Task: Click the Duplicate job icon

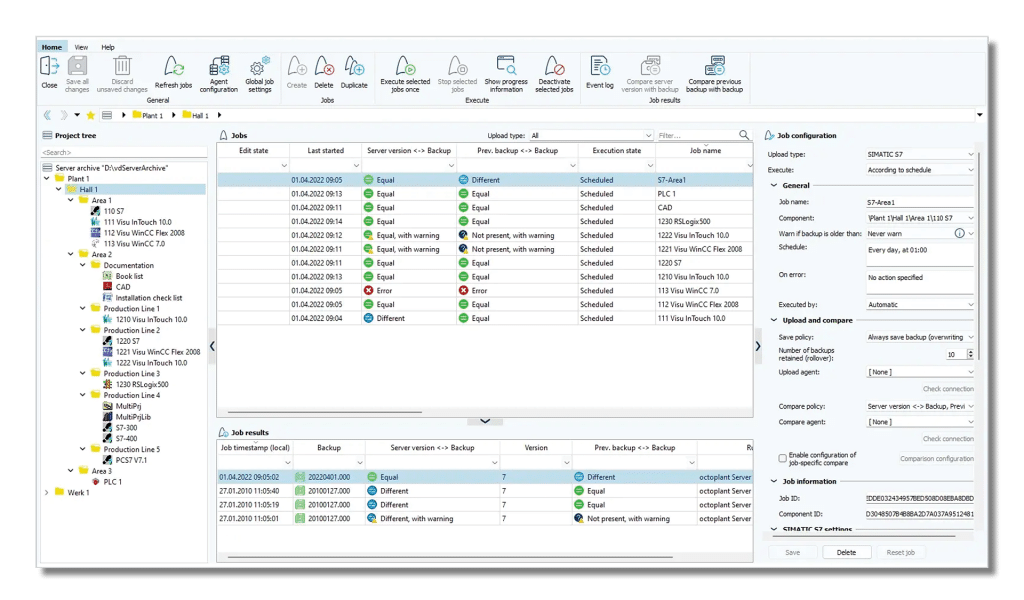Action: click(354, 66)
